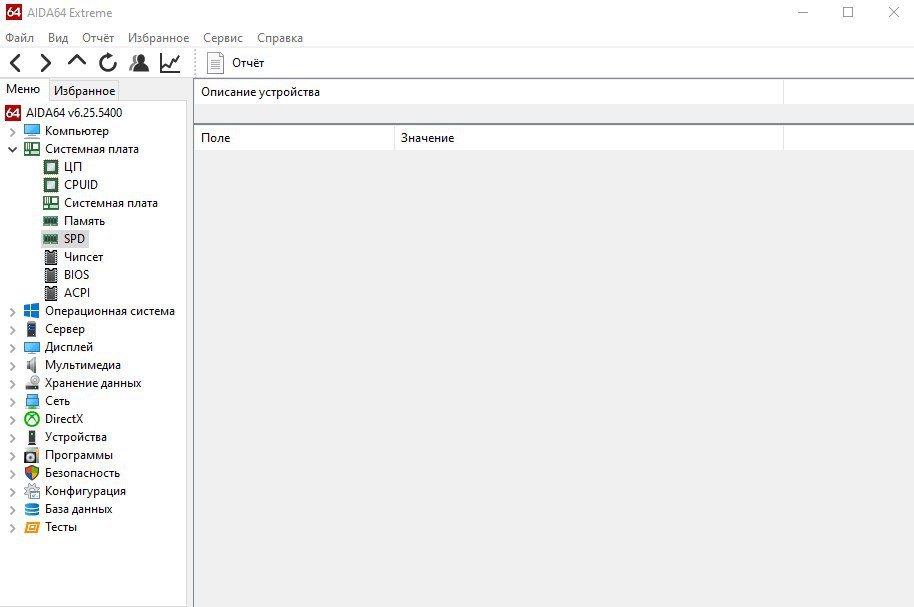This screenshot has height=607, width=914.
Task: Expand the Мультимедиа node
Action: coord(12,366)
